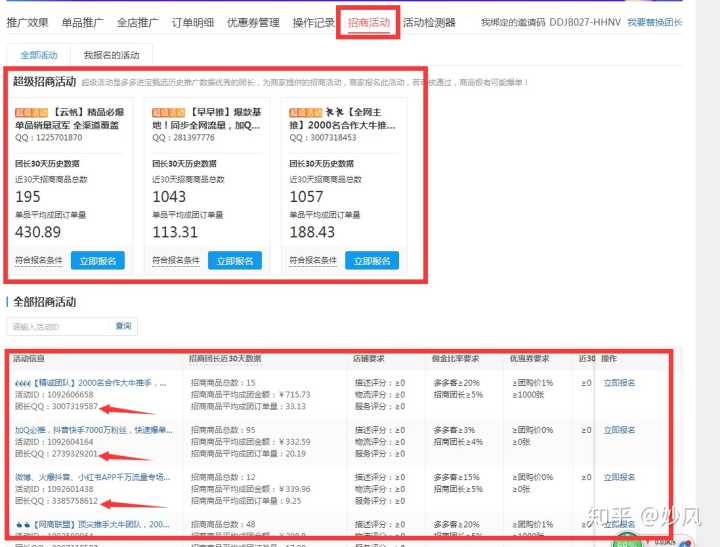Open the 活动检测器 tab
Screen dimensions: 720x547
pyautogui.click(x=429, y=22)
